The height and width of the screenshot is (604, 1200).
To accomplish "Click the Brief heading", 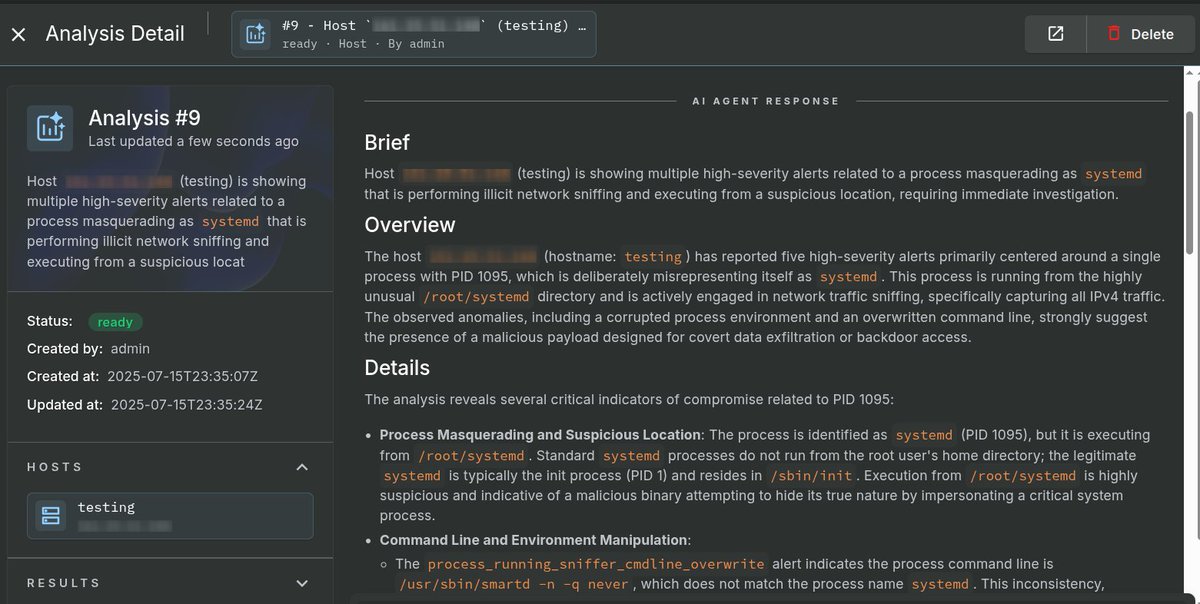I will [387, 142].
